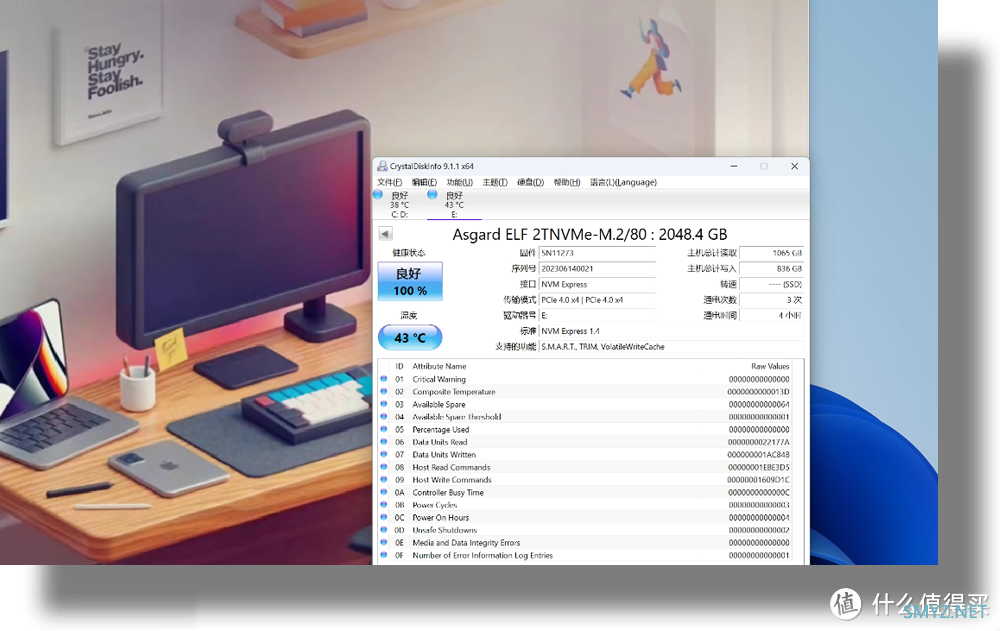Click raw value 000000022177A
Screen dimensions: 1000x631
click(758, 442)
